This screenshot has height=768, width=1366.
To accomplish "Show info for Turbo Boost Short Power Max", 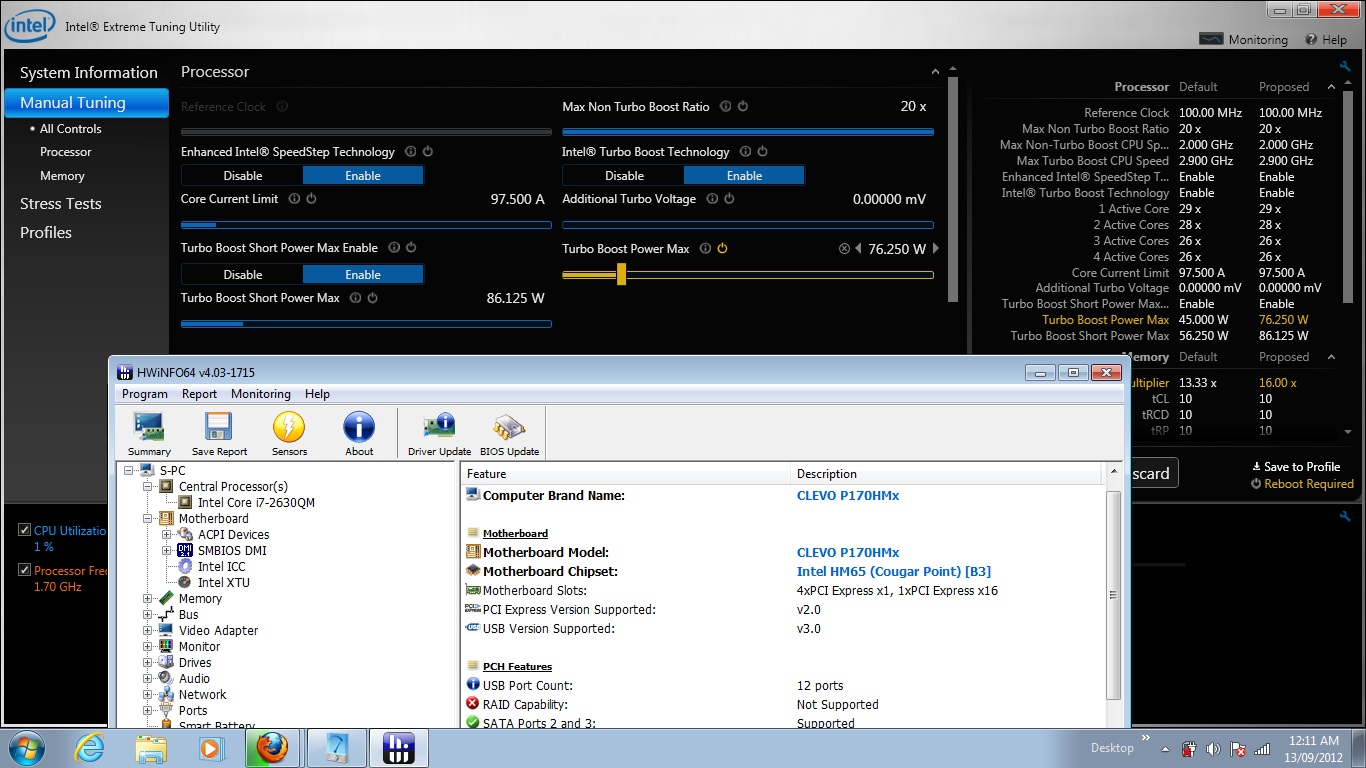I will [354, 298].
